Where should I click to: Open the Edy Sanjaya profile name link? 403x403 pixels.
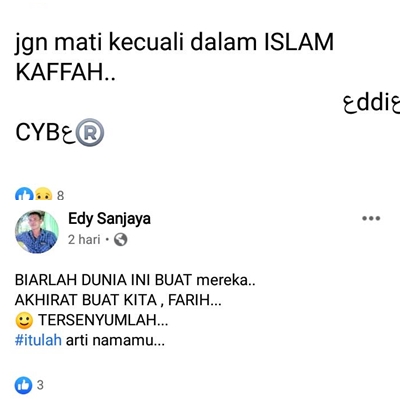(109, 219)
